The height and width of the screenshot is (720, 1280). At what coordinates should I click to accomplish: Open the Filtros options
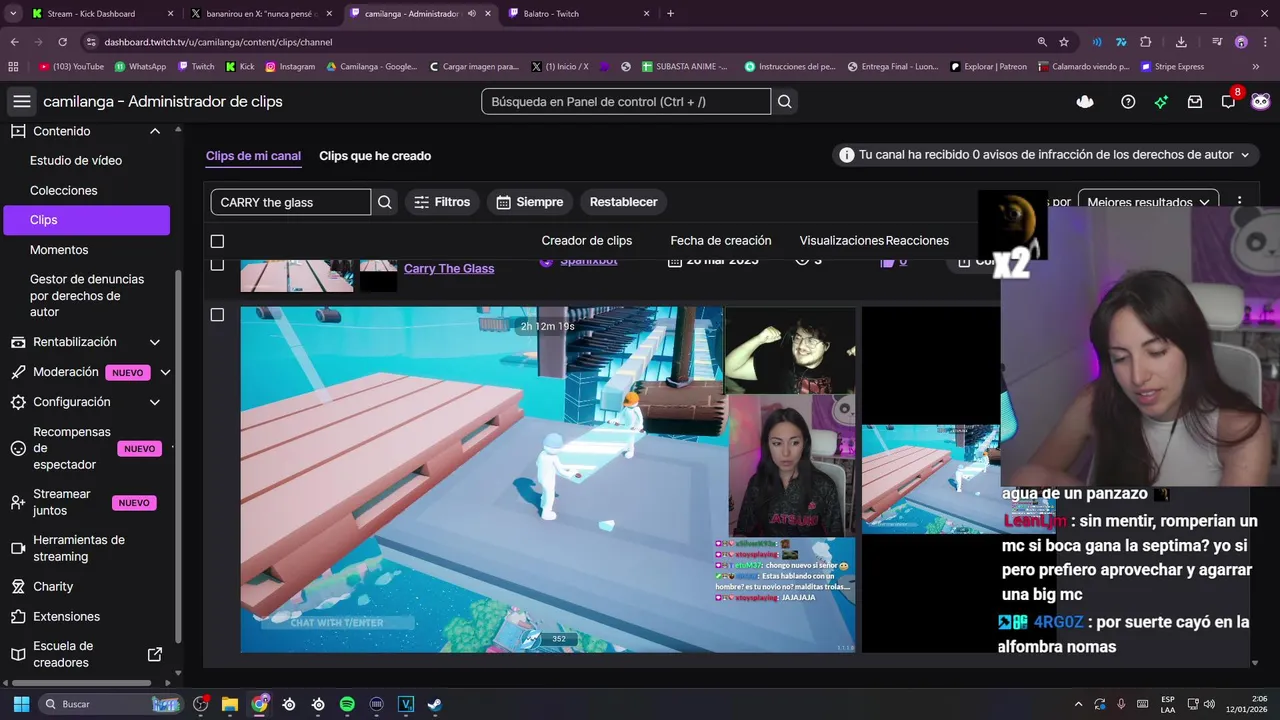(442, 202)
